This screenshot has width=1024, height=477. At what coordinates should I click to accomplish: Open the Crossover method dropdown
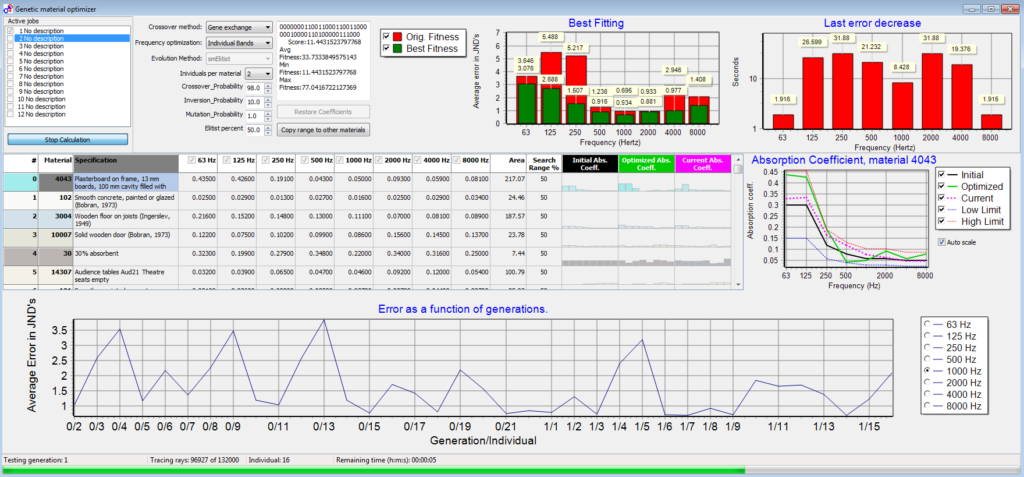coord(239,27)
